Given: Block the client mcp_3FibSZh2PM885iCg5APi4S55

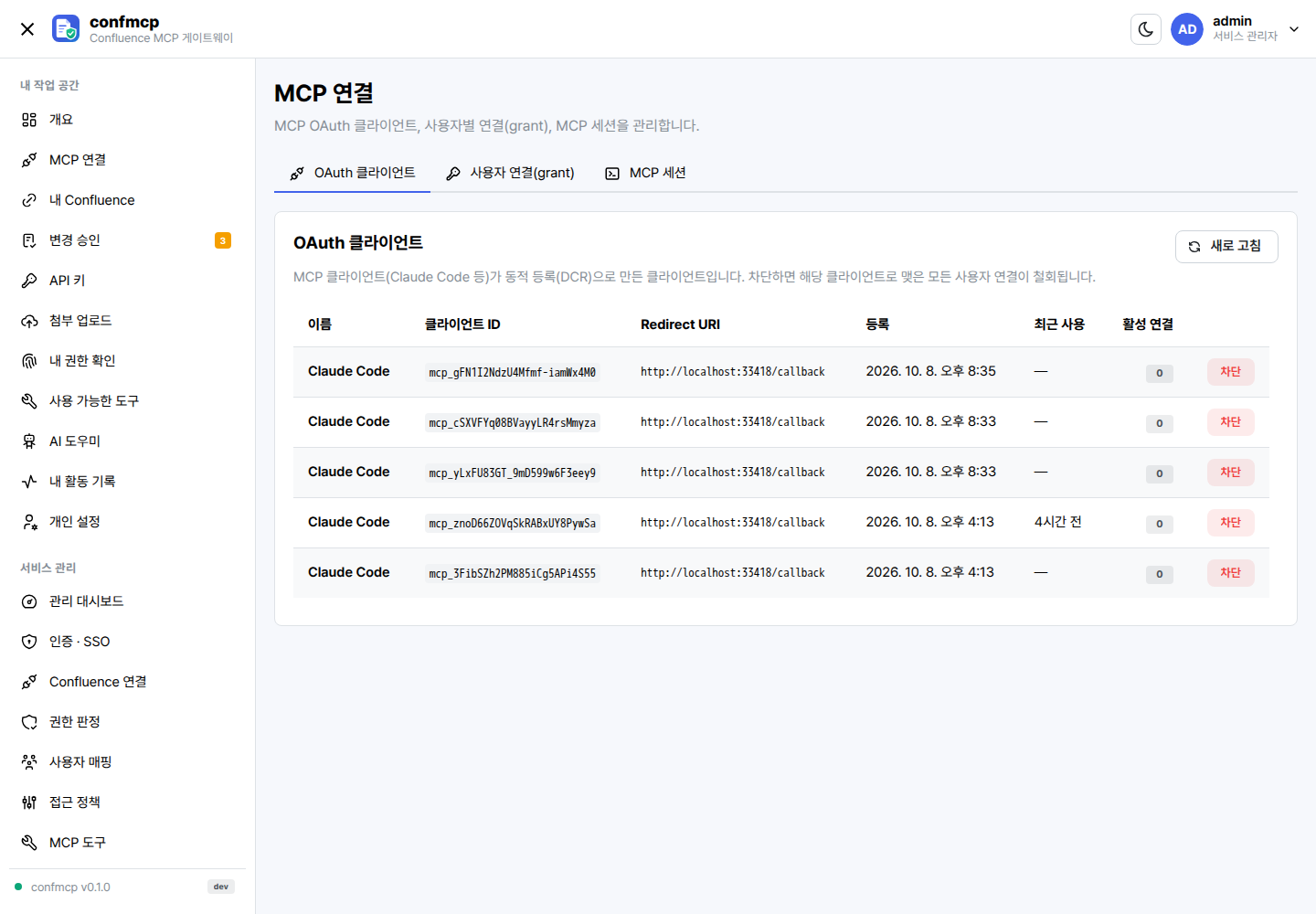Looking at the screenshot, I should (1231, 573).
